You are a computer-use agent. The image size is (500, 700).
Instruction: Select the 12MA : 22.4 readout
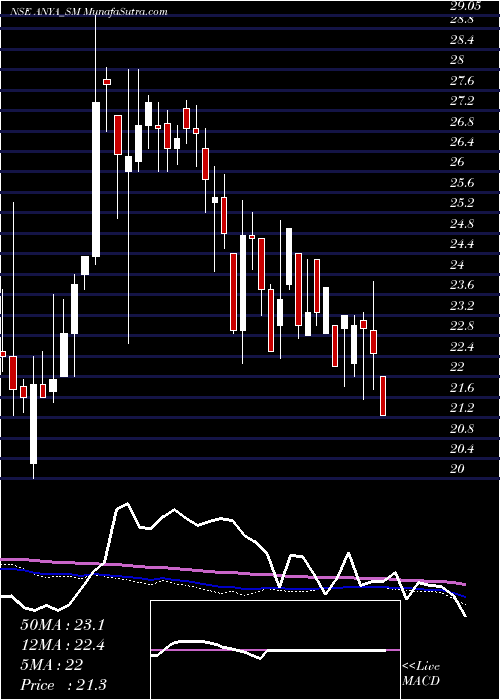click(x=62, y=645)
